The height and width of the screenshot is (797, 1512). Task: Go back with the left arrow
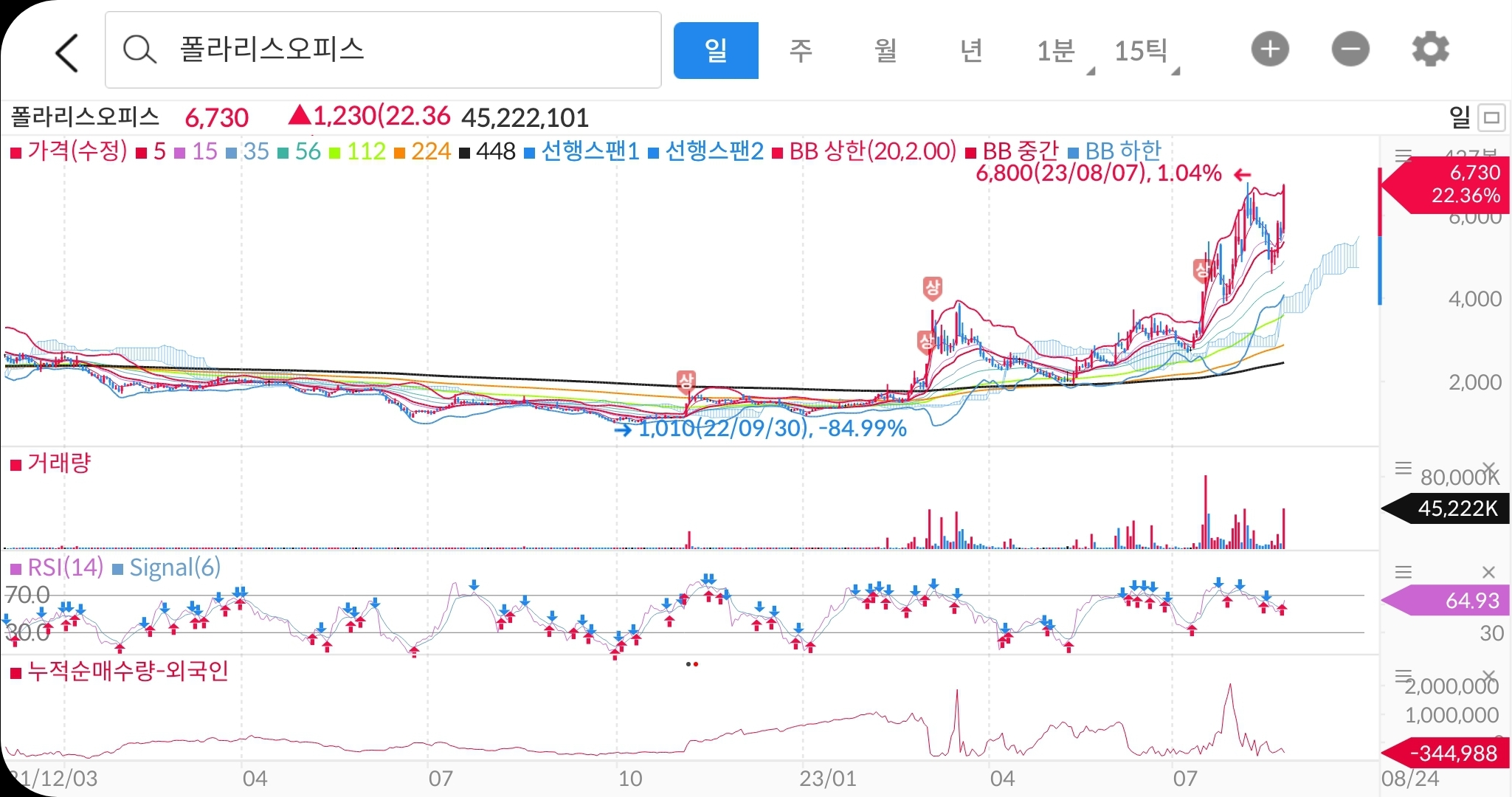66,52
